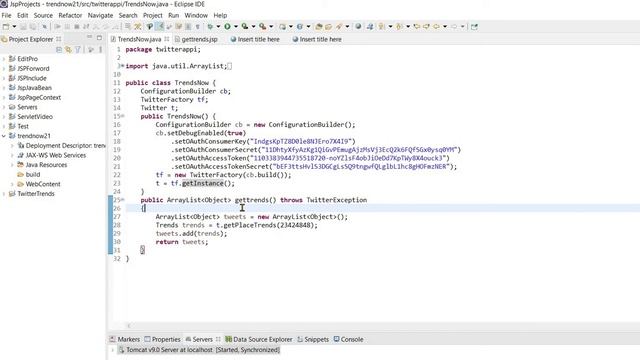The image size is (640, 360).
Task: Expand the Java Resources folder
Action: [12, 165]
